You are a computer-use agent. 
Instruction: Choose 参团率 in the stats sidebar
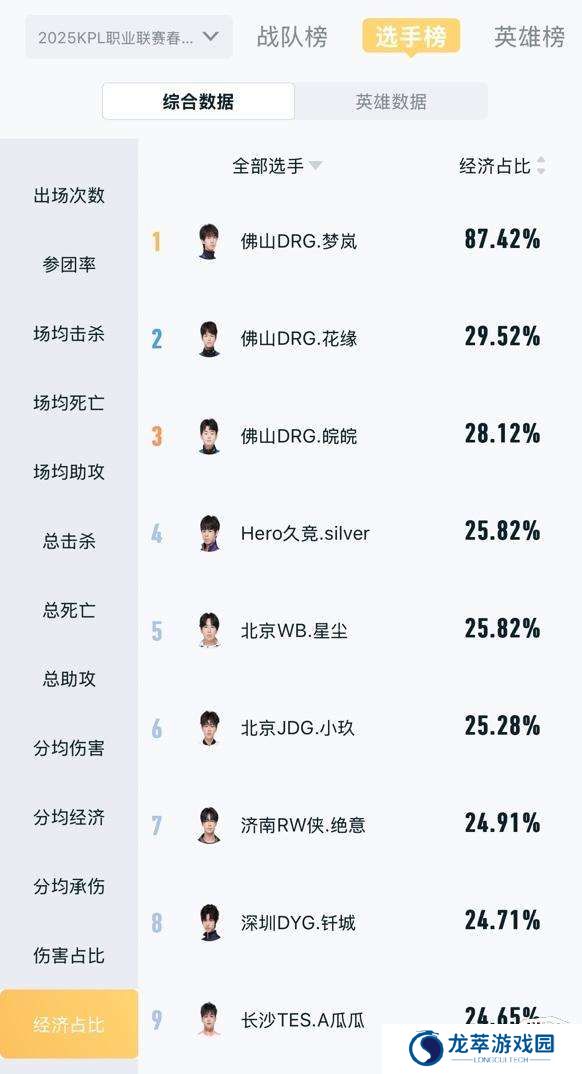69,265
